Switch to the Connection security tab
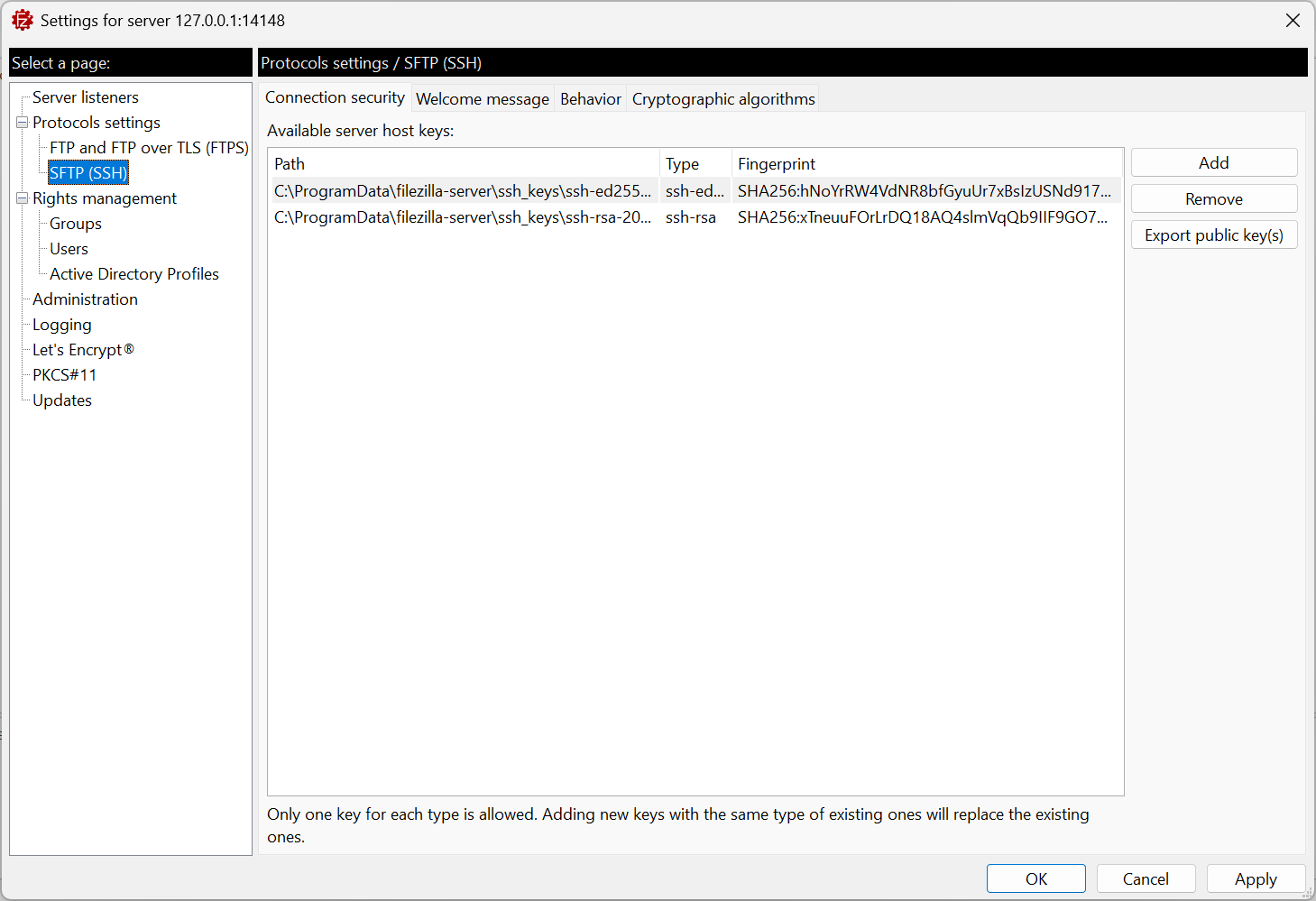 coord(335,97)
